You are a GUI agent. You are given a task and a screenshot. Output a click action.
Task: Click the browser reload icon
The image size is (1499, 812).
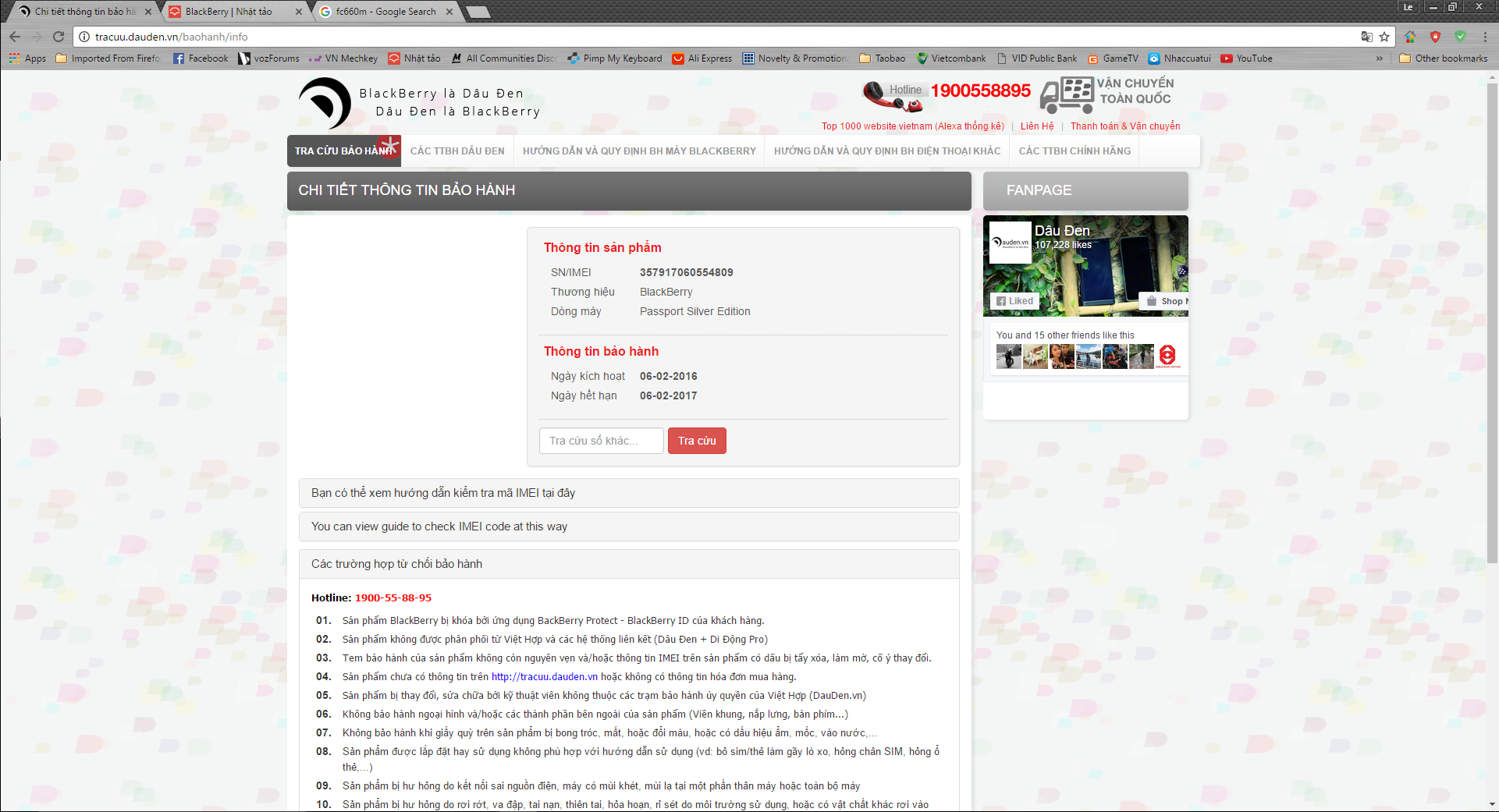coord(59,37)
